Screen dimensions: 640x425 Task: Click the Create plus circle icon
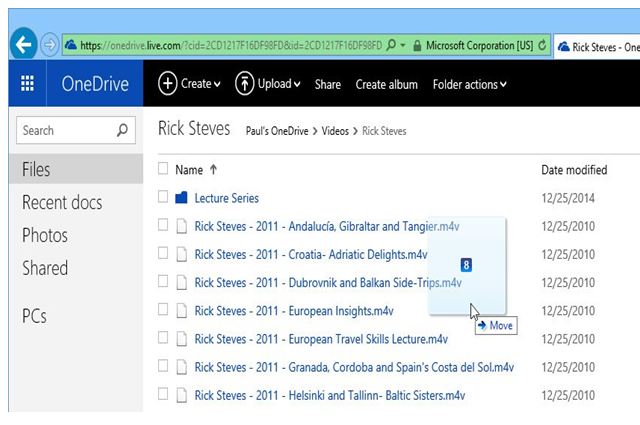click(168, 84)
